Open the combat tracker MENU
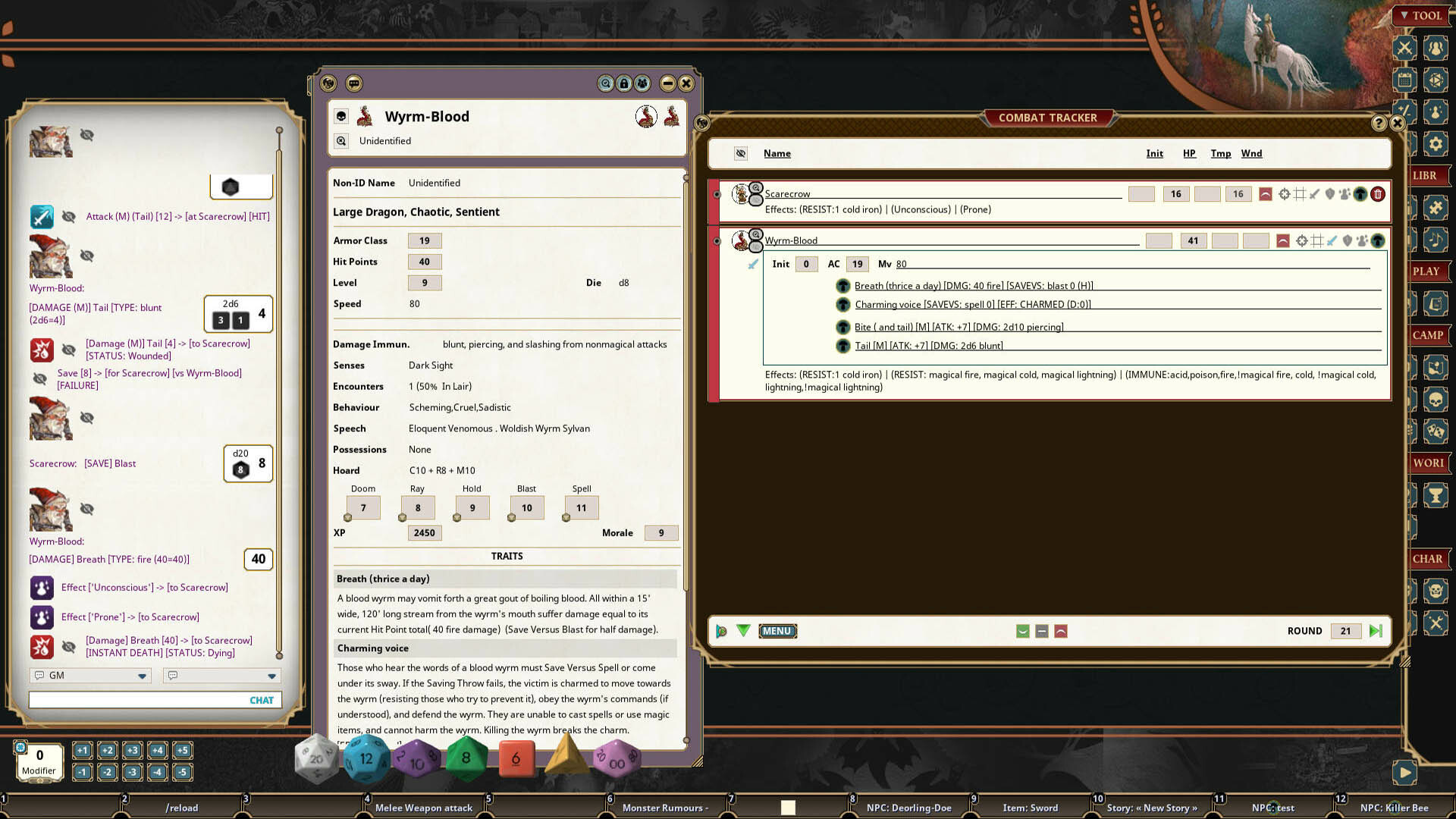The image size is (1456, 819). (x=777, y=631)
